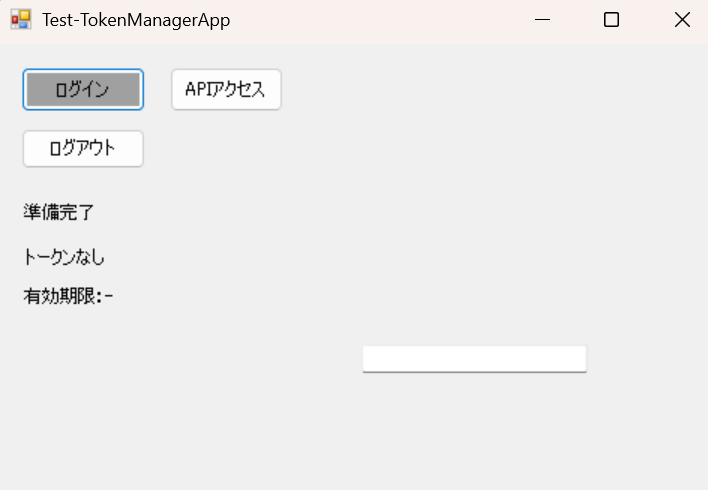This screenshot has height=490, width=708.
Task: Select the トークンなし label
Action: pyautogui.click(x=64, y=257)
